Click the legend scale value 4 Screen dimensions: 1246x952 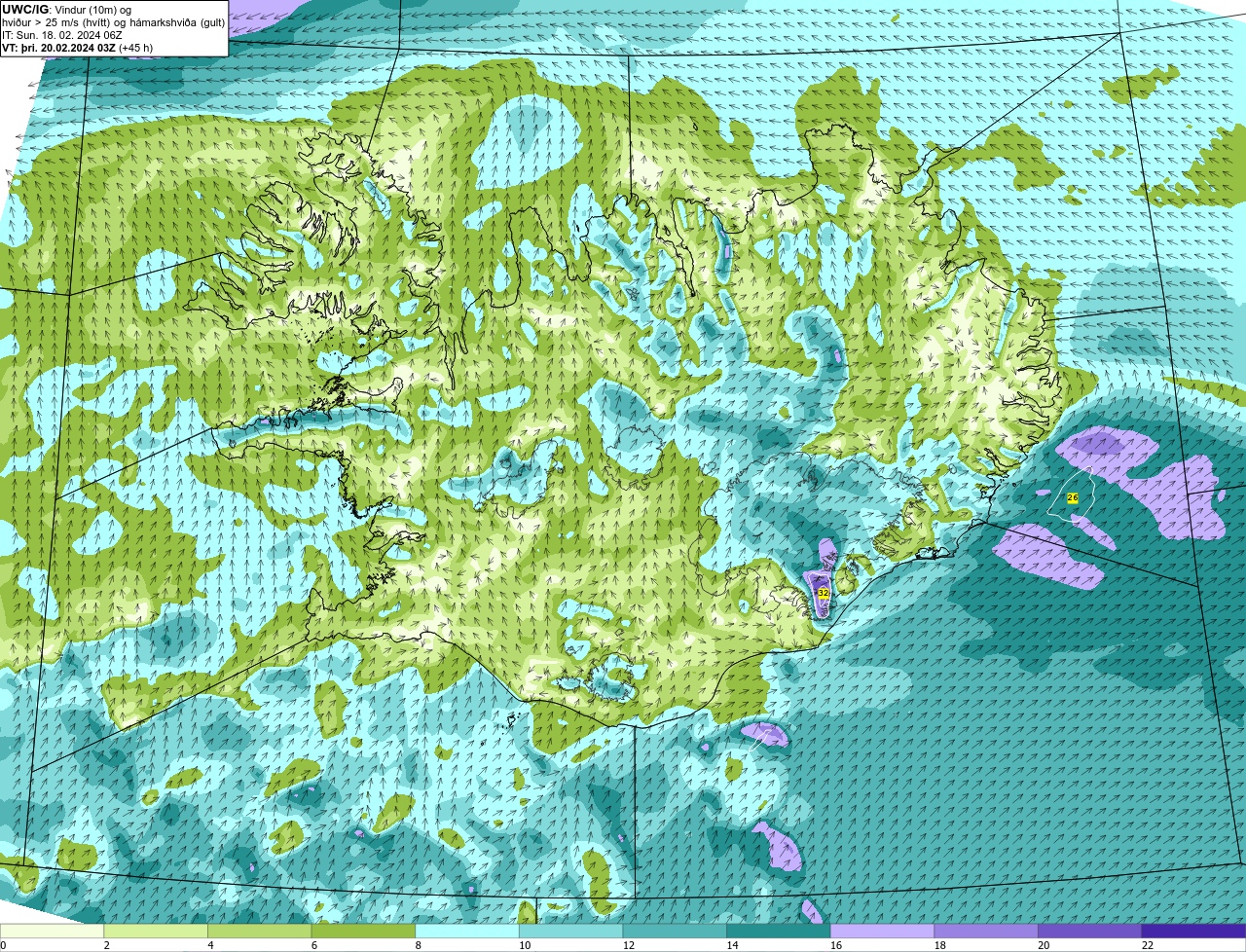pyautogui.click(x=210, y=945)
